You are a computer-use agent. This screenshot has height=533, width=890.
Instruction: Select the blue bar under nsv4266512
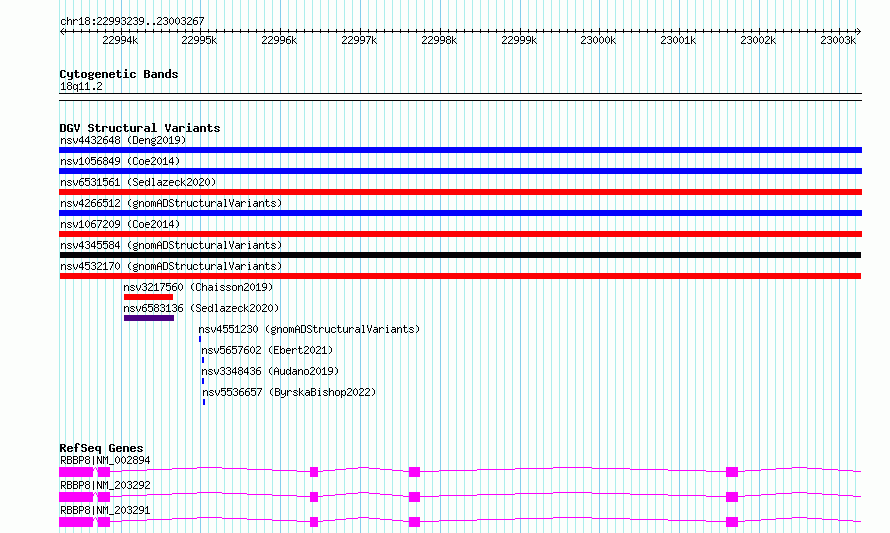[460, 213]
